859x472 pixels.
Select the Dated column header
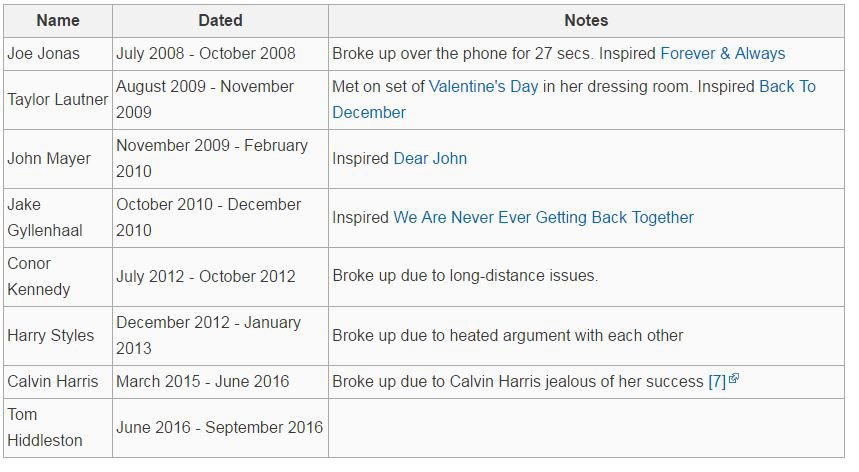[x=220, y=20]
